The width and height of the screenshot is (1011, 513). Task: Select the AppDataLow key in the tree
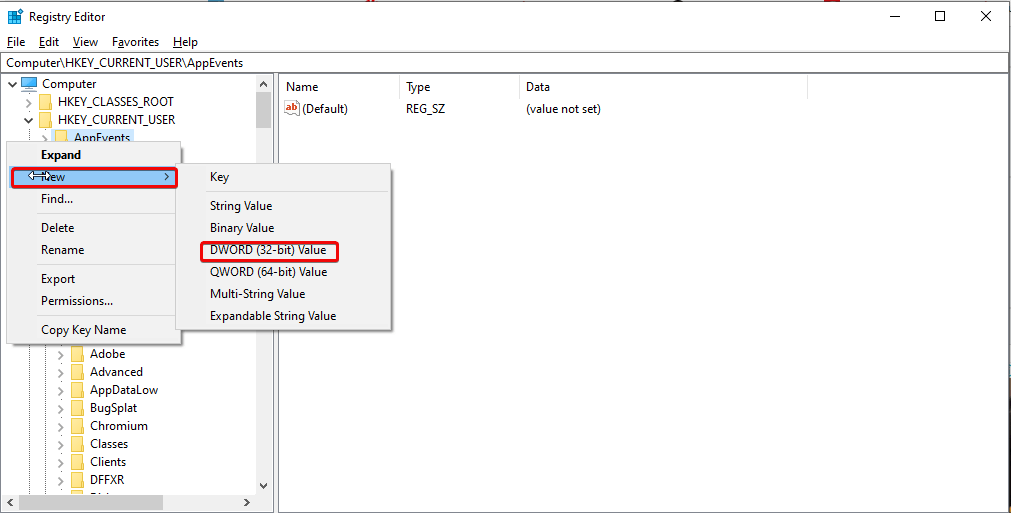tap(123, 390)
